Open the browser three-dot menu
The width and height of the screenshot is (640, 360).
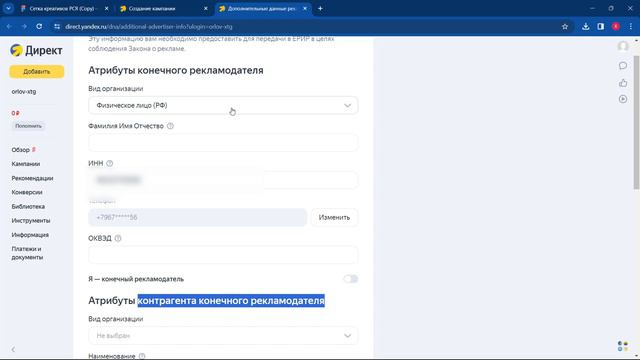(x=631, y=27)
